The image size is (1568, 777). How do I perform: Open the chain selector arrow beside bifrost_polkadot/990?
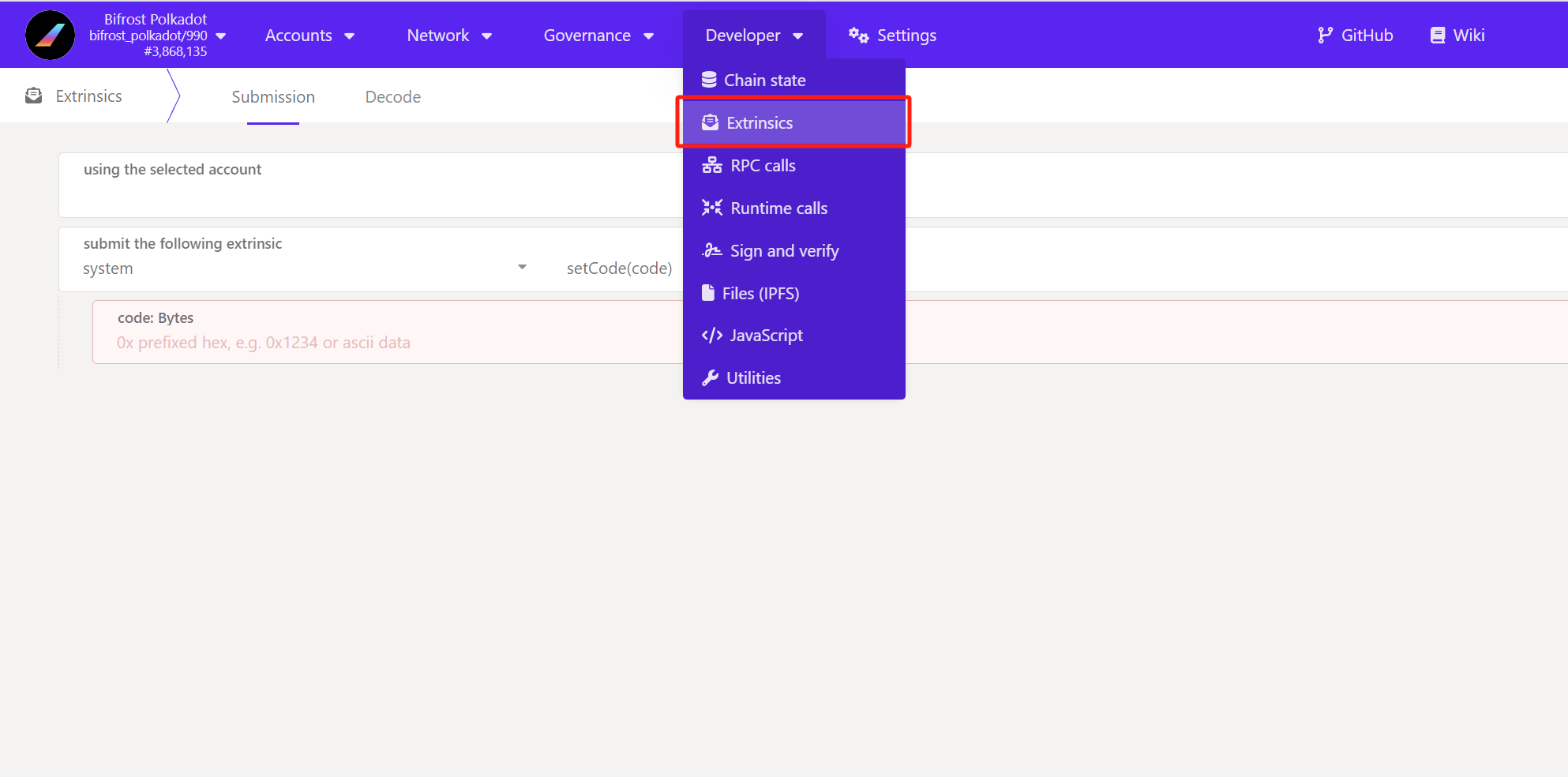click(221, 36)
